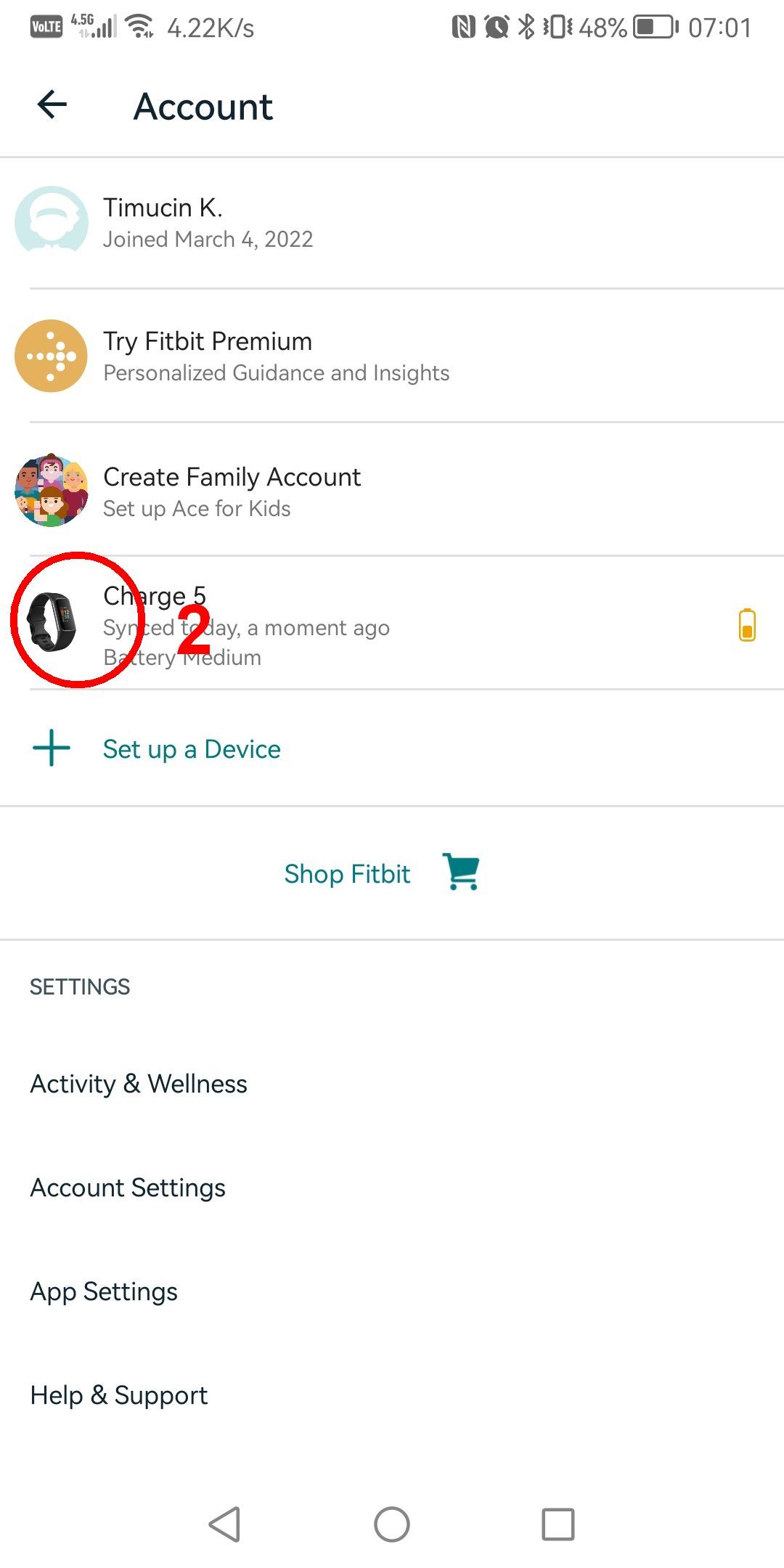Tap the Fitbit Premium gold icon
This screenshot has width=784, height=1568.
click(52, 356)
